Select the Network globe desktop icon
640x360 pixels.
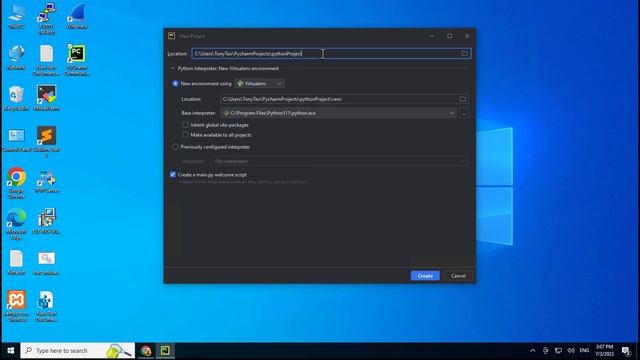[16, 58]
